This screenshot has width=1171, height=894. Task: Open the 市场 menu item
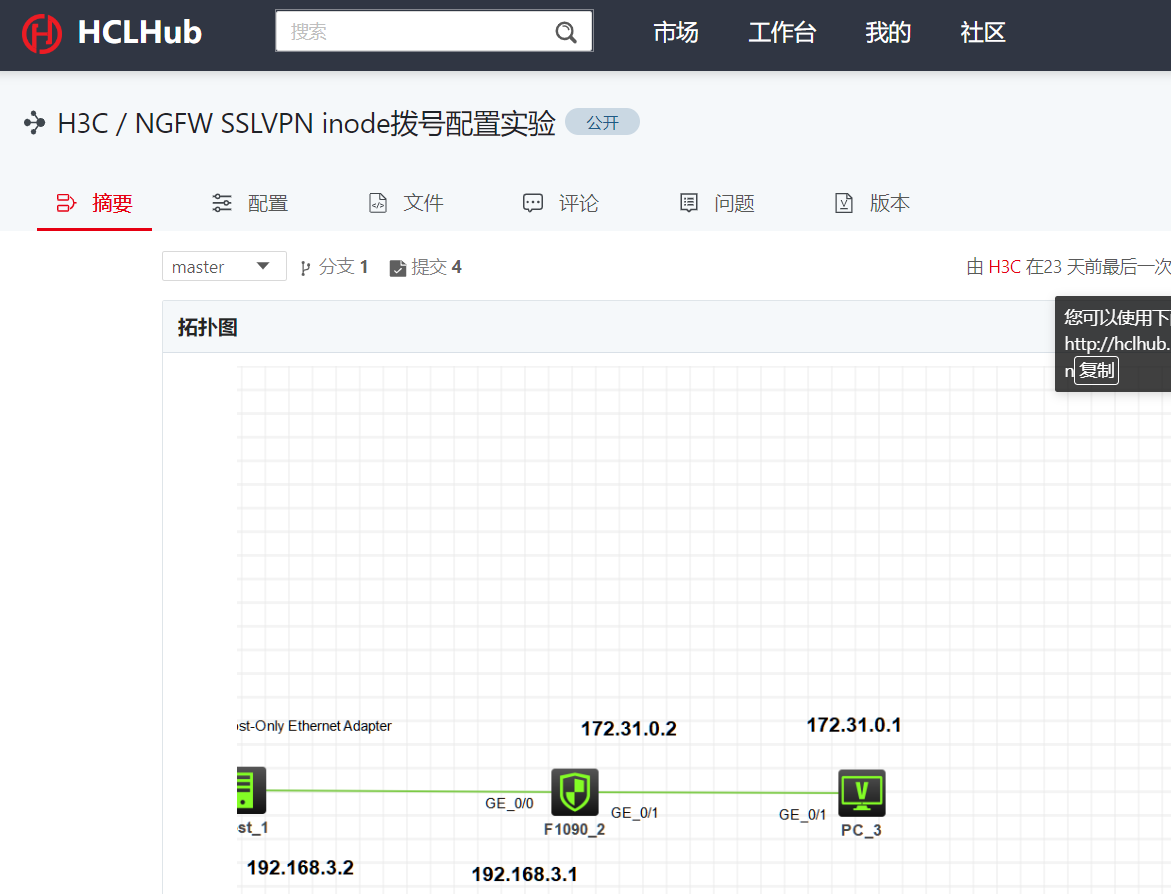(x=676, y=33)
